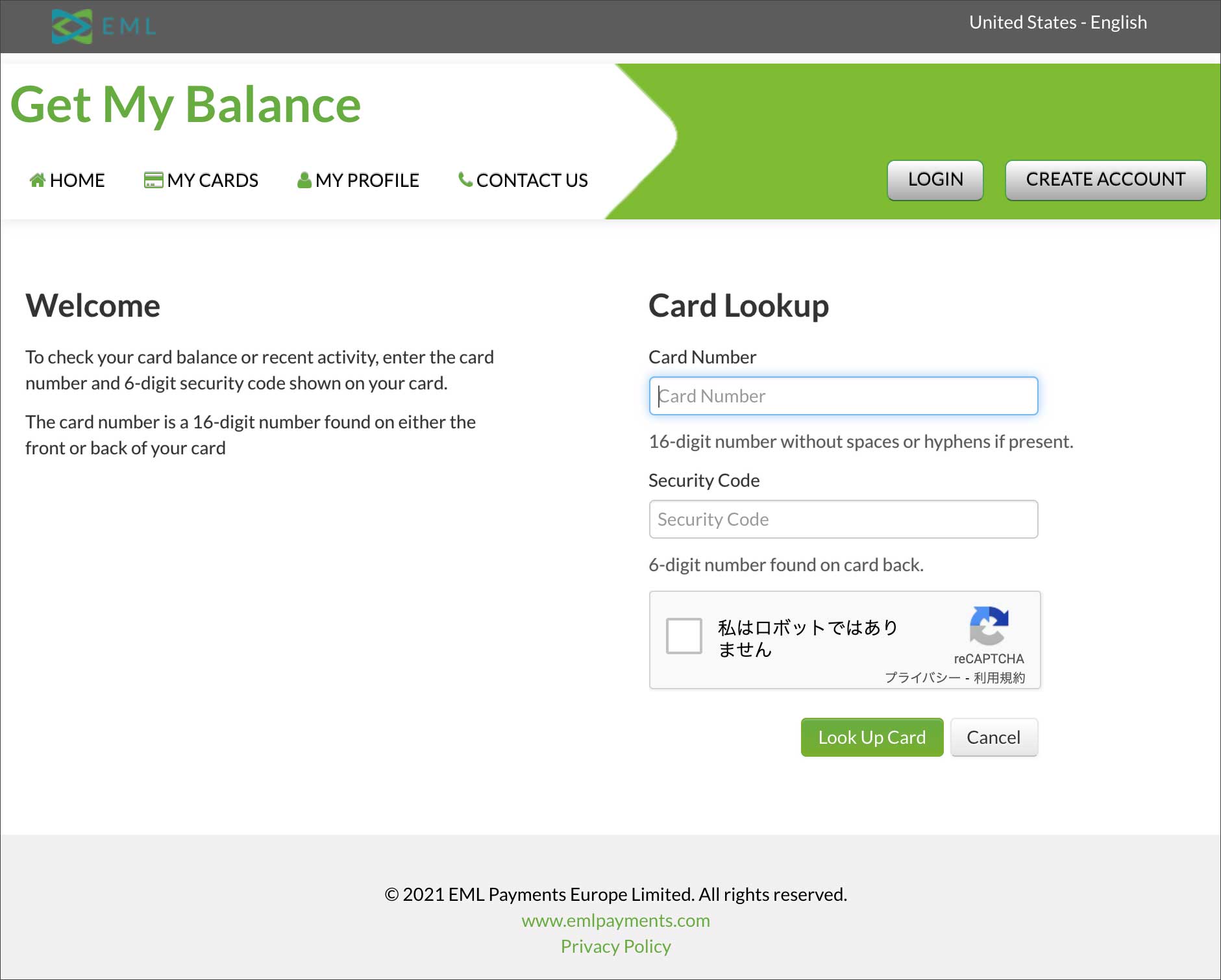Viewport: 1221px width, 980px height.
Task: Open the www.emlpayments.com footer link
Action: point(615,920)
